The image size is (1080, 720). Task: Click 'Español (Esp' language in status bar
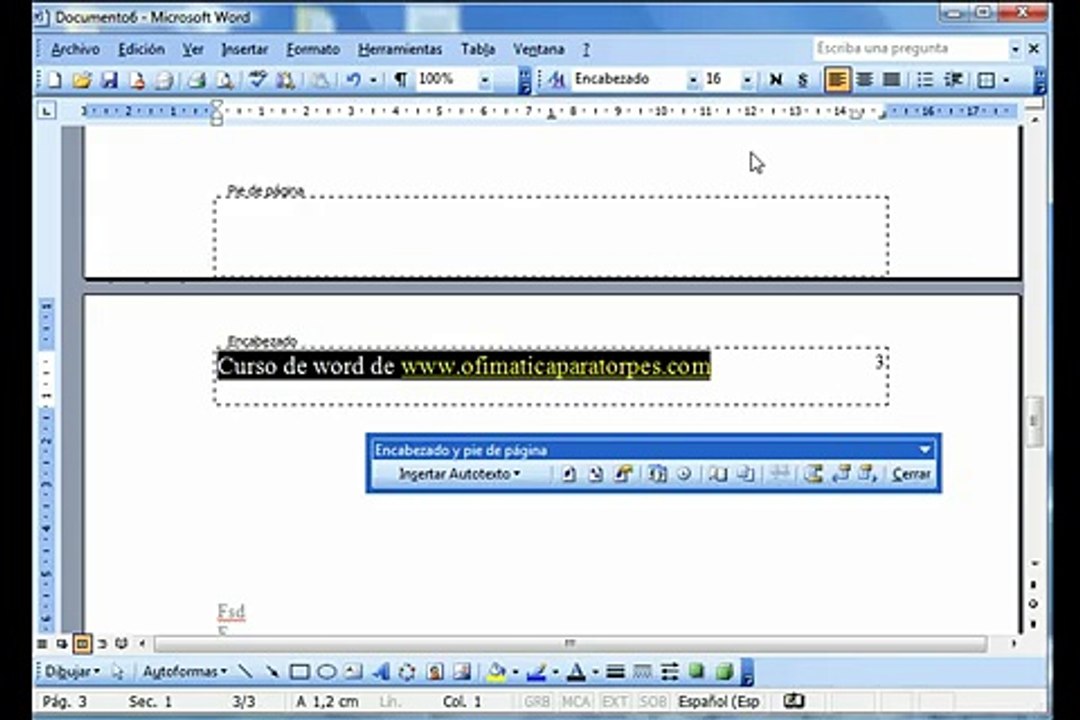coord(718,701)
